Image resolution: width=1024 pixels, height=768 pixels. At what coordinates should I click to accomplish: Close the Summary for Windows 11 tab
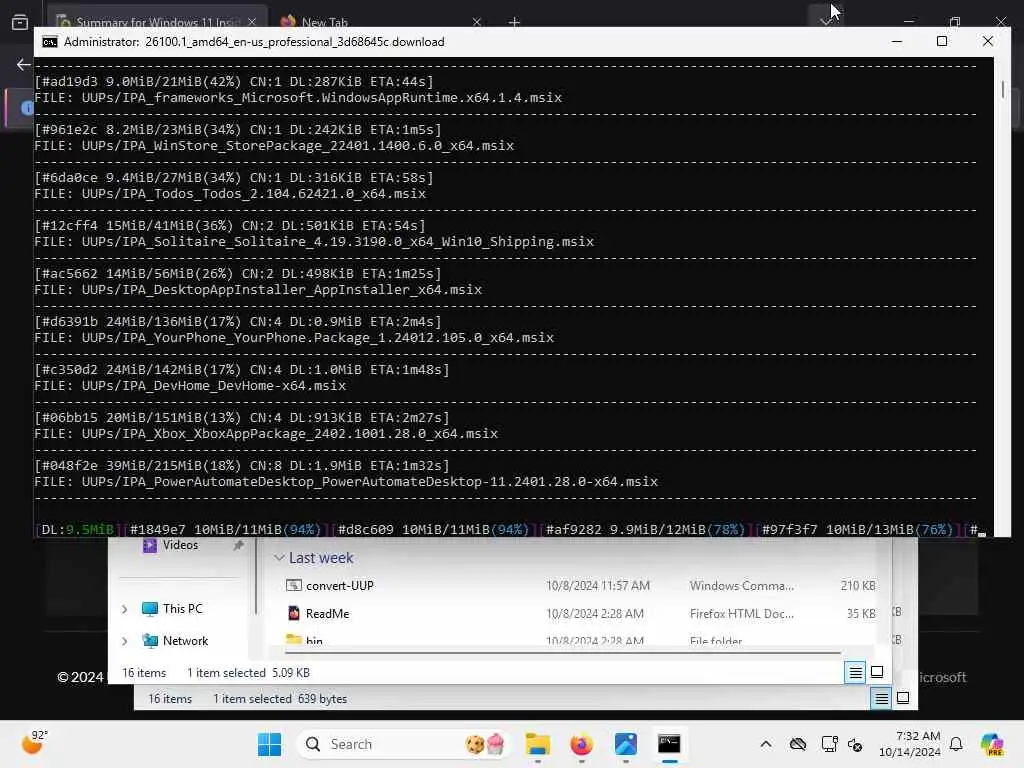[x=252, y=22]
